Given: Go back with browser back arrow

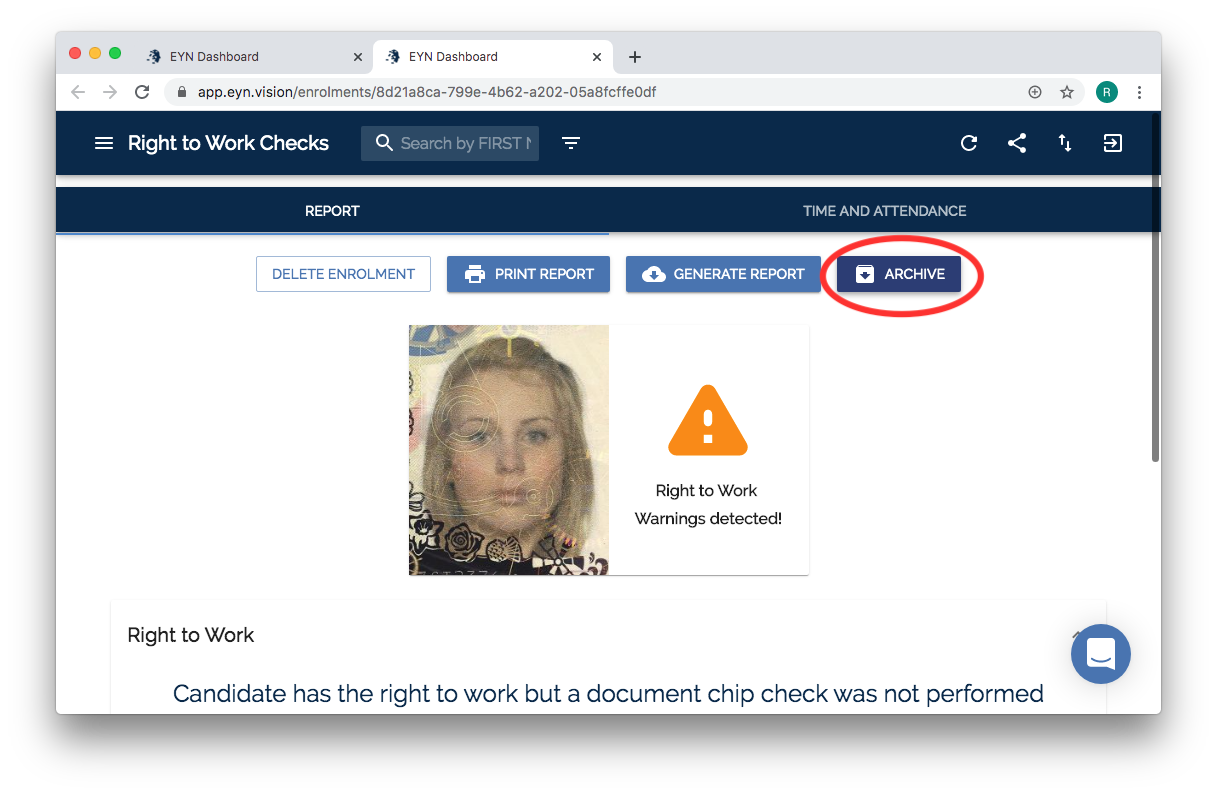Looking at the screenshot, I should click(x=78, y=92).
